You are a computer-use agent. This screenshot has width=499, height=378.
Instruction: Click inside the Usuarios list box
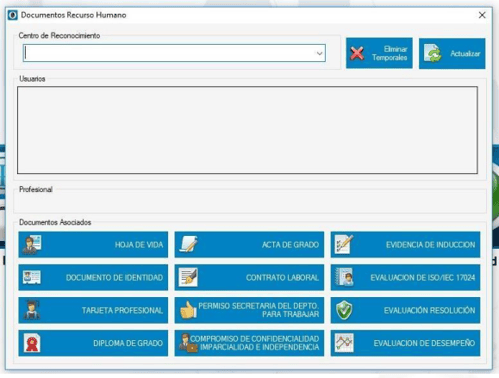coord(247,130)
